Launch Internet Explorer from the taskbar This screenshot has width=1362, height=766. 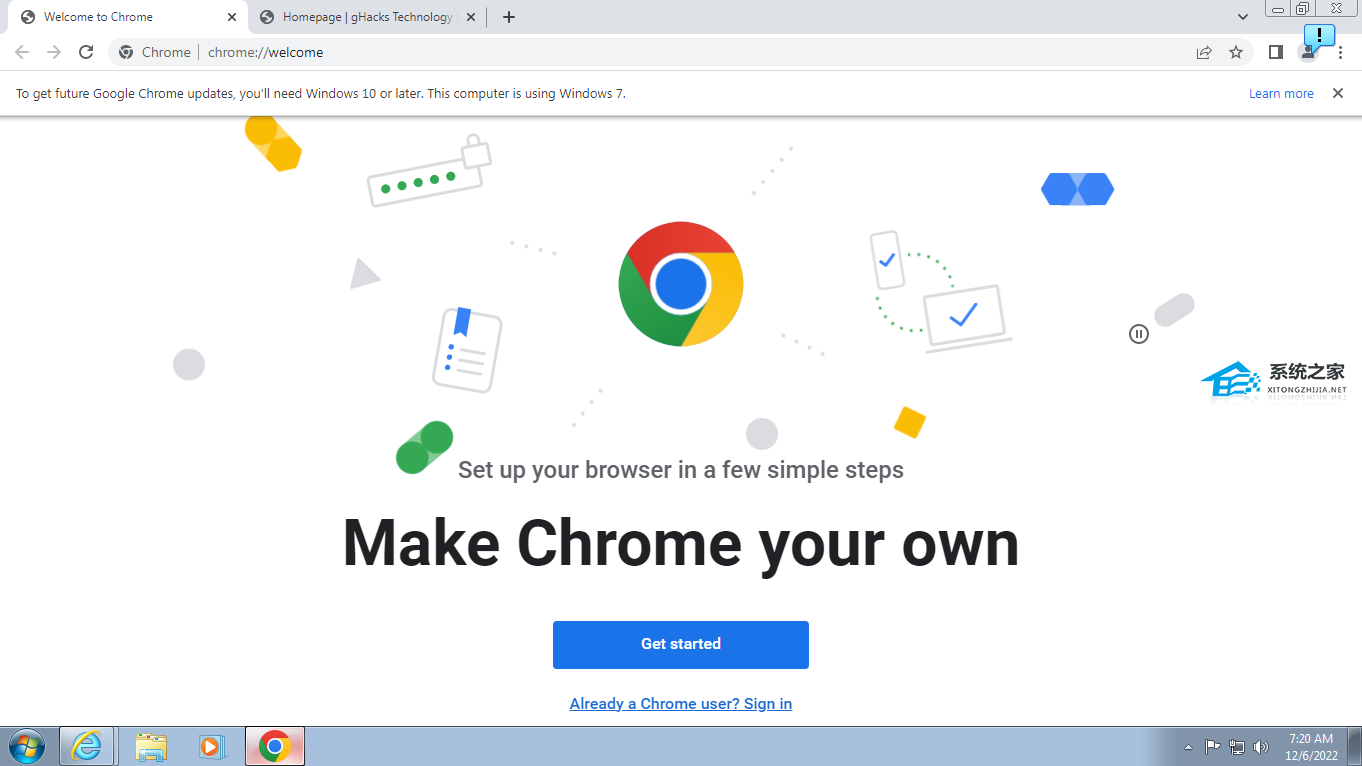87,746
